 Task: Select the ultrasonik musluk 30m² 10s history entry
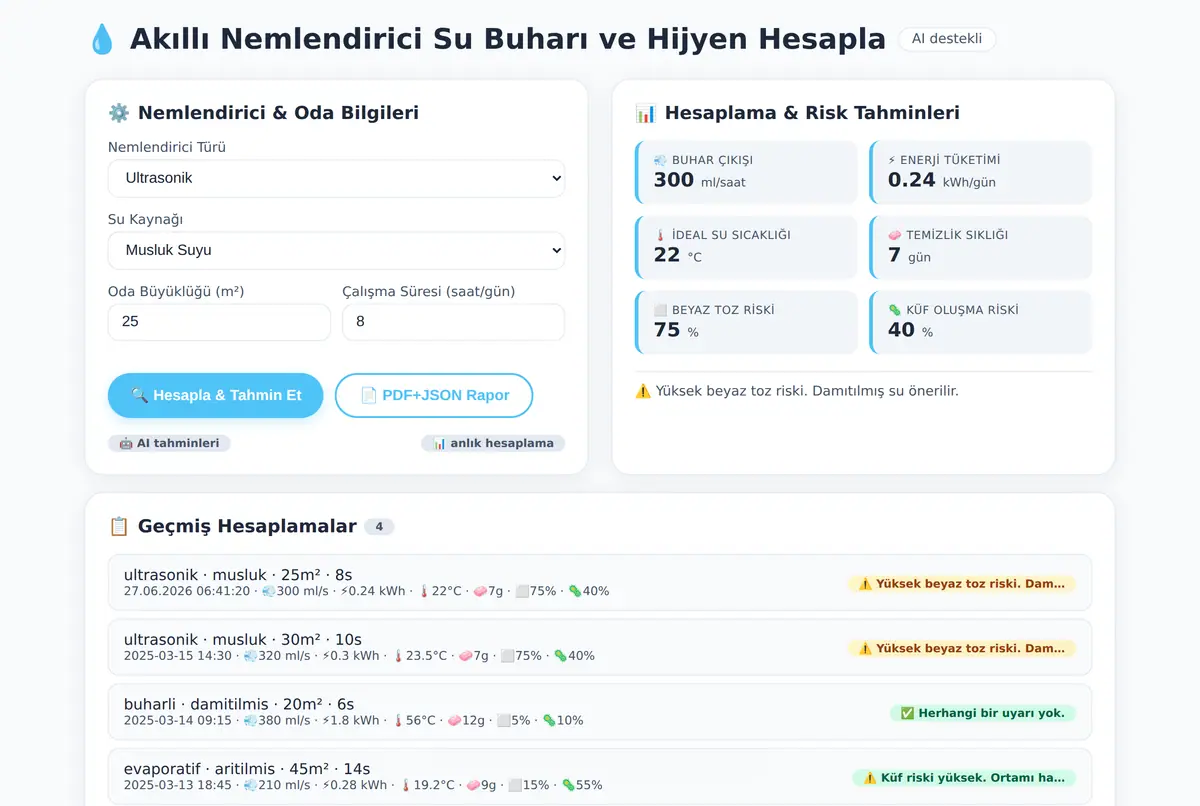[600, 647]
